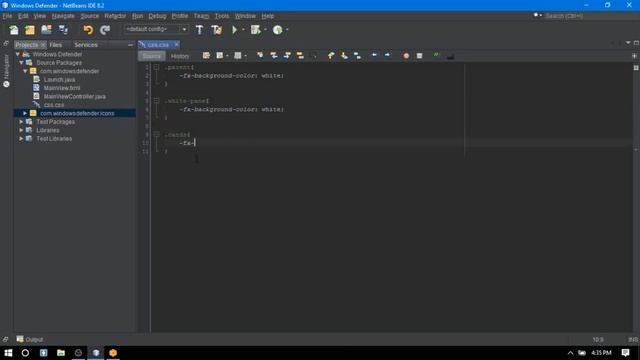Screen dimensions: 640x360
Task: Click the Find Selection icon in editor toolbar
Action: 260,56
